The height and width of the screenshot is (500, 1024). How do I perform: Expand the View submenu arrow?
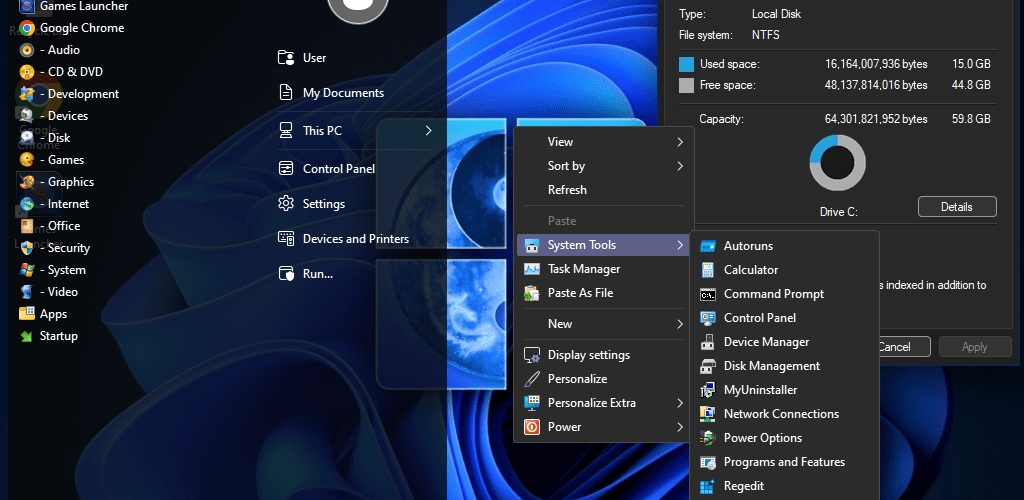pos(680,142)
